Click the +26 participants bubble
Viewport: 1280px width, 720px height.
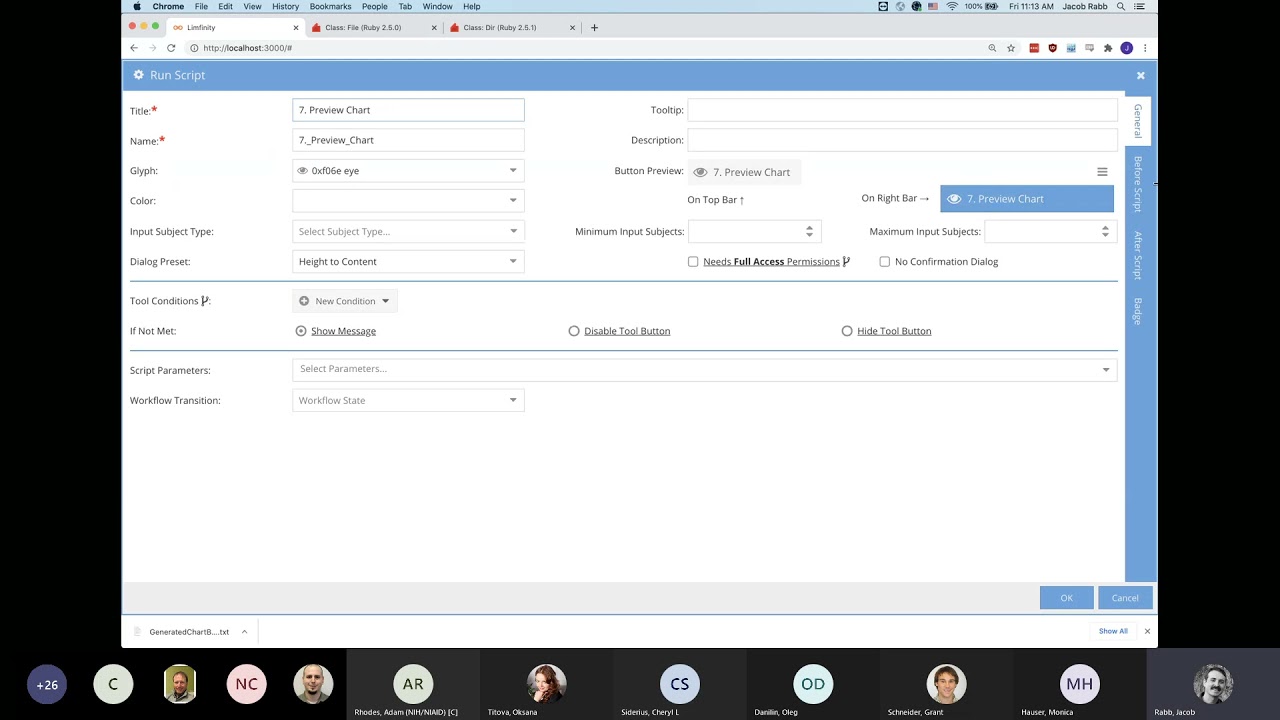point(47,685)
